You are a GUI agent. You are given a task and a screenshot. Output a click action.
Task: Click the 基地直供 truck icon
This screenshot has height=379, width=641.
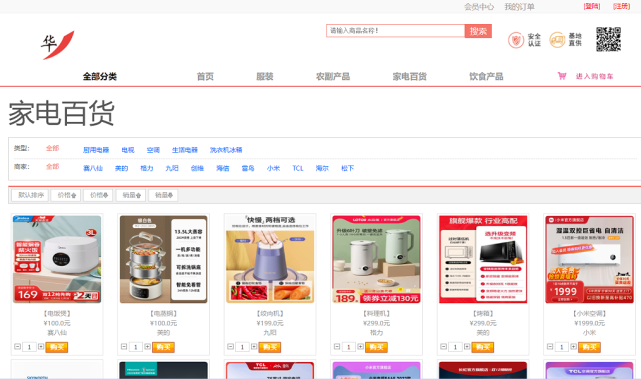pyautogui.click(x=557, y=40)
